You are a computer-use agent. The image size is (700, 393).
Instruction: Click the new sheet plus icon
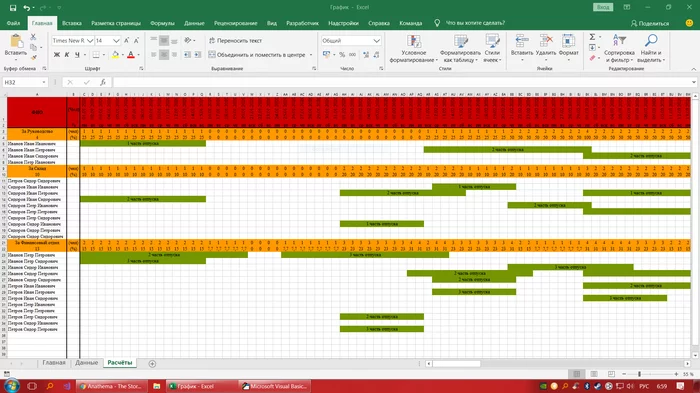click(x=152, y=364)
